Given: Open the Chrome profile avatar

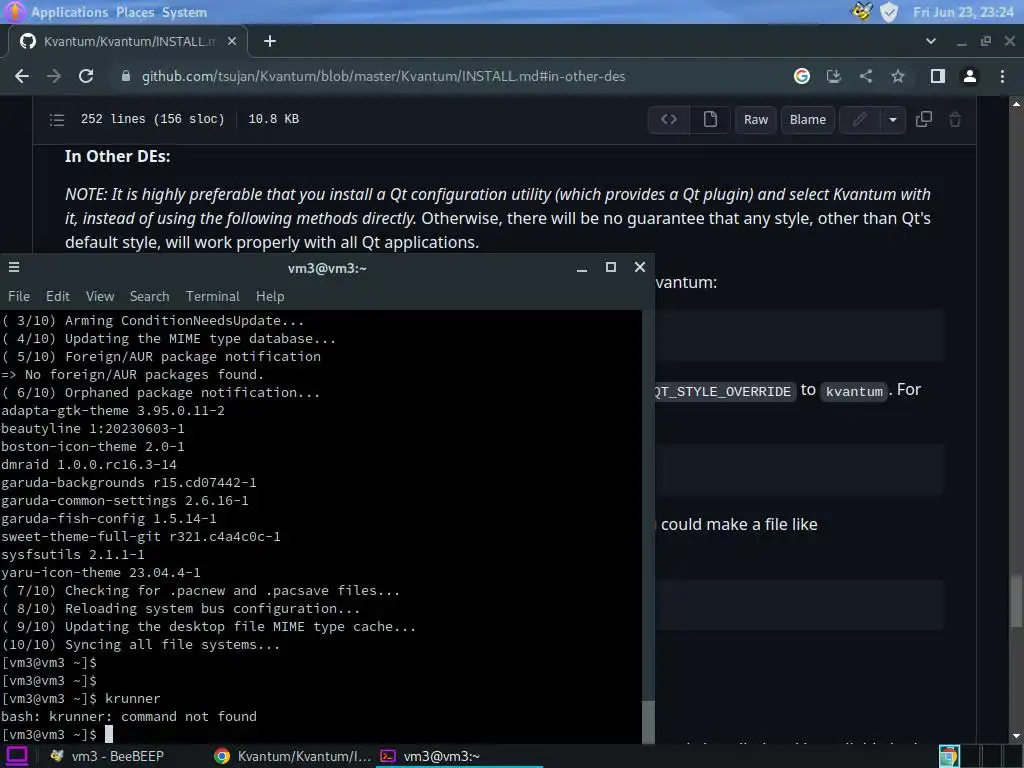Looking at the screenshot, I should [970, 76].
